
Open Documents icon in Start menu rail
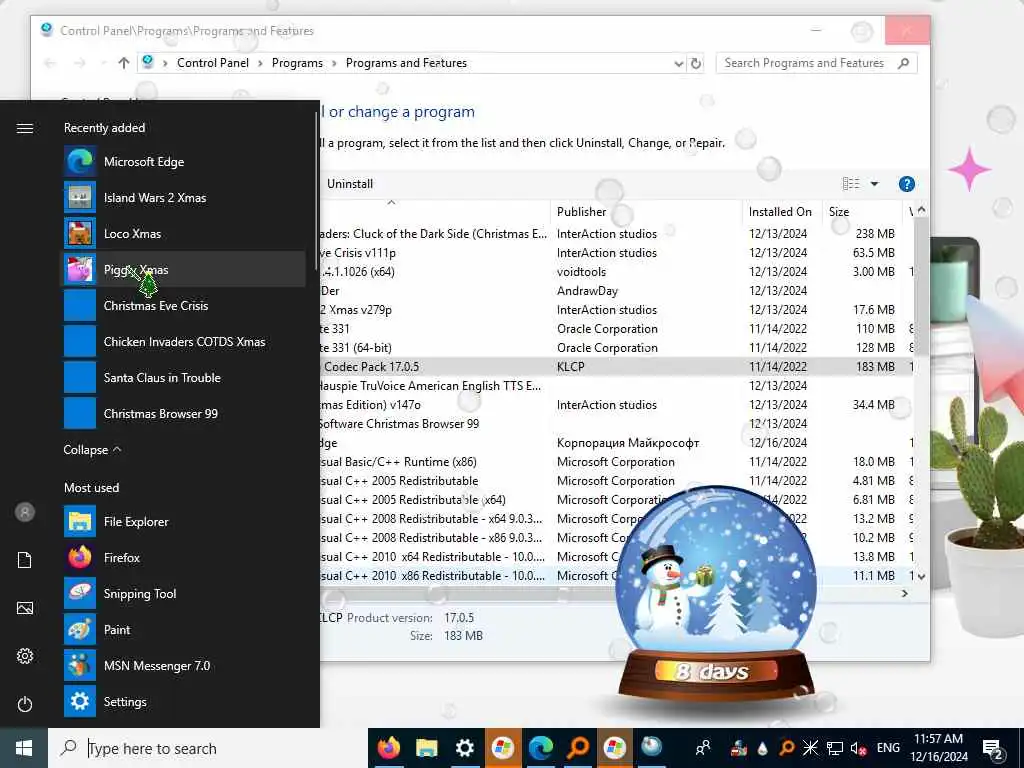25,560
